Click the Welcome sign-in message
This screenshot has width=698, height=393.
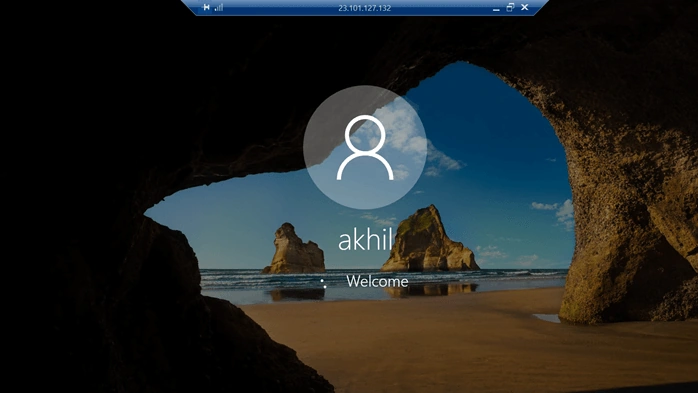coord(377,281)
